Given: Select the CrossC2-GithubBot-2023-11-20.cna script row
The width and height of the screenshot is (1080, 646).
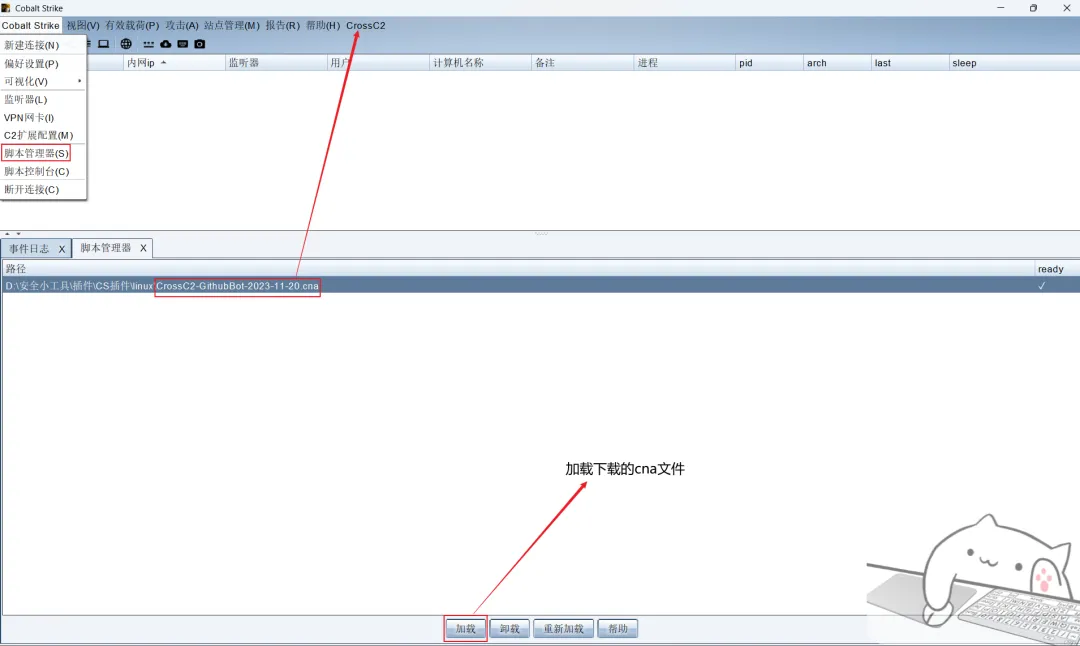Looking at the screenshot, I should 540,286.
